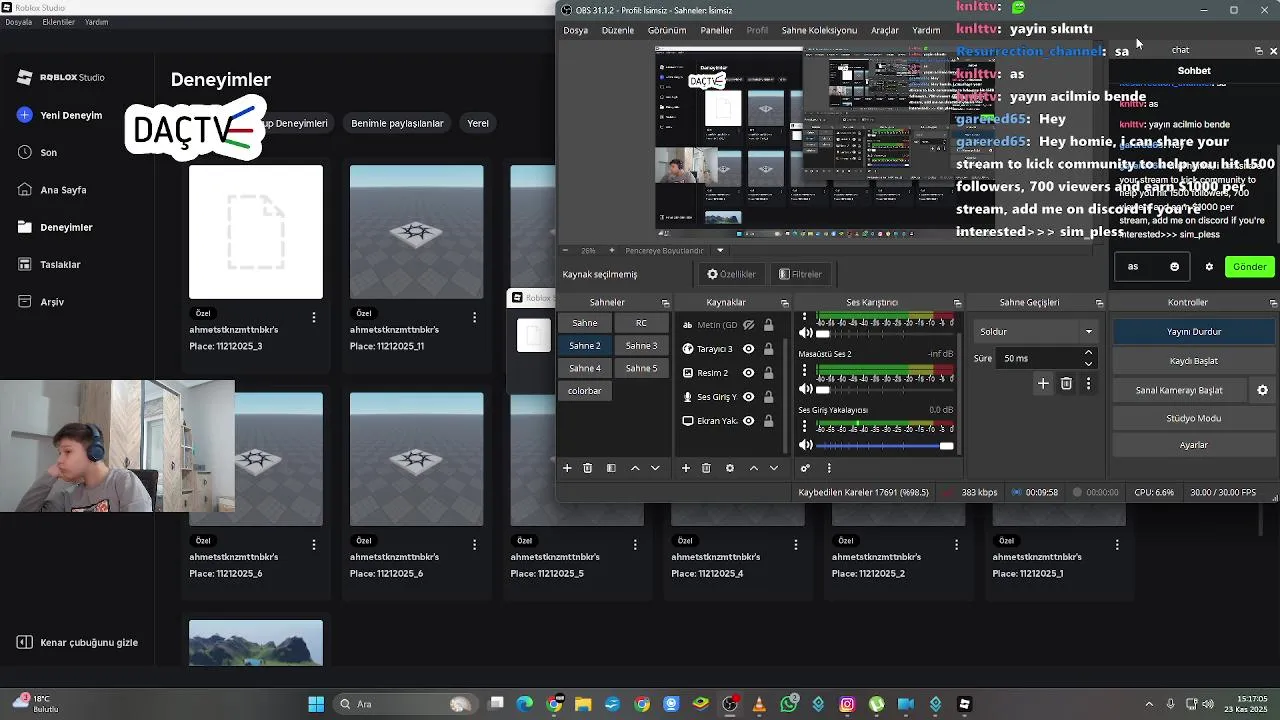This screenshot has width=1280, height=720.
Task: Mute Ses Giriş Yakalayıcısı speaker icon
Action: (806, 446)
